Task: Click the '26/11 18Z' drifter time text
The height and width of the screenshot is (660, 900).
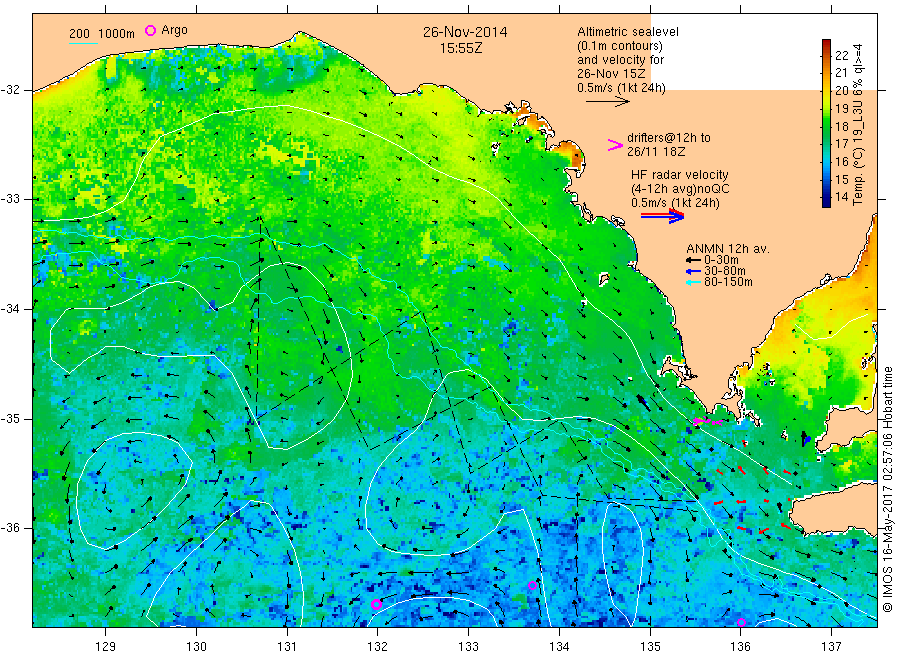Action: [656, 152]
